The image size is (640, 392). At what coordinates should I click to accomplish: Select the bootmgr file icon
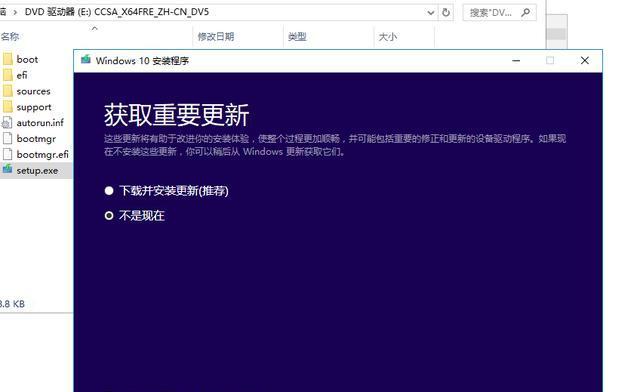7,138
